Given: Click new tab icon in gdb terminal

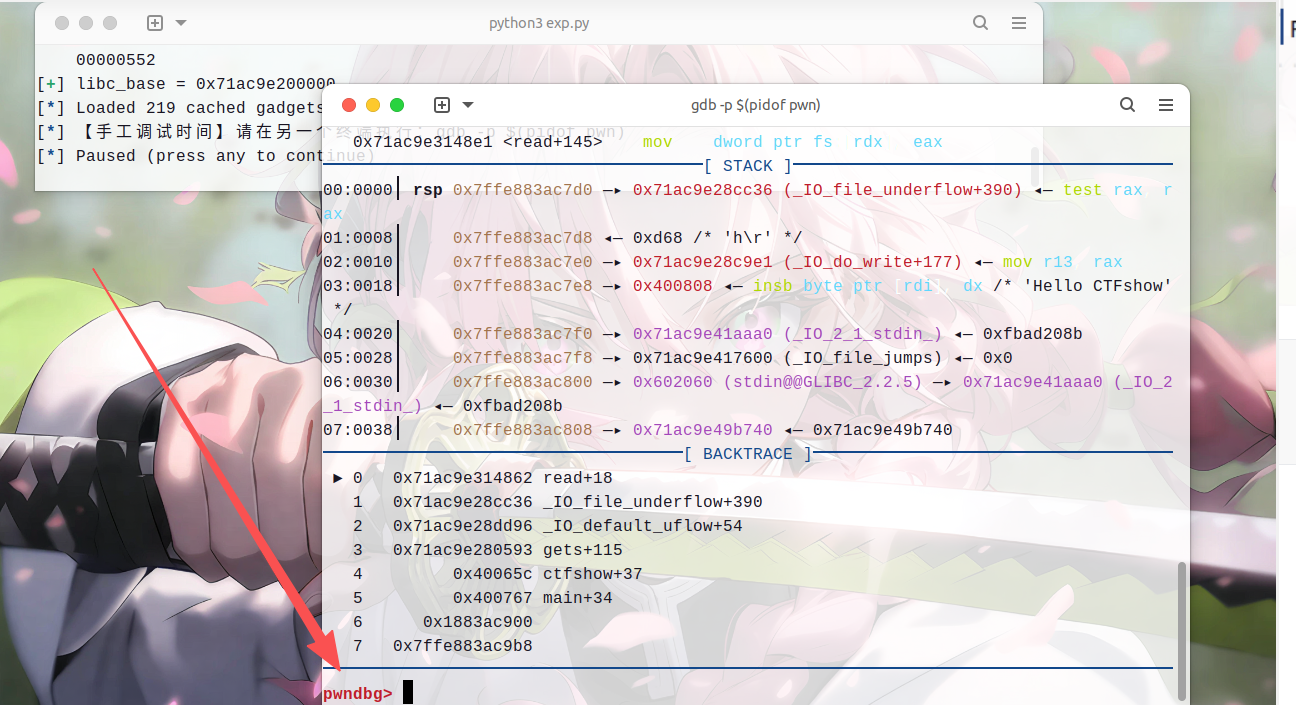Looking at the screenshot, I should [442, 105].
